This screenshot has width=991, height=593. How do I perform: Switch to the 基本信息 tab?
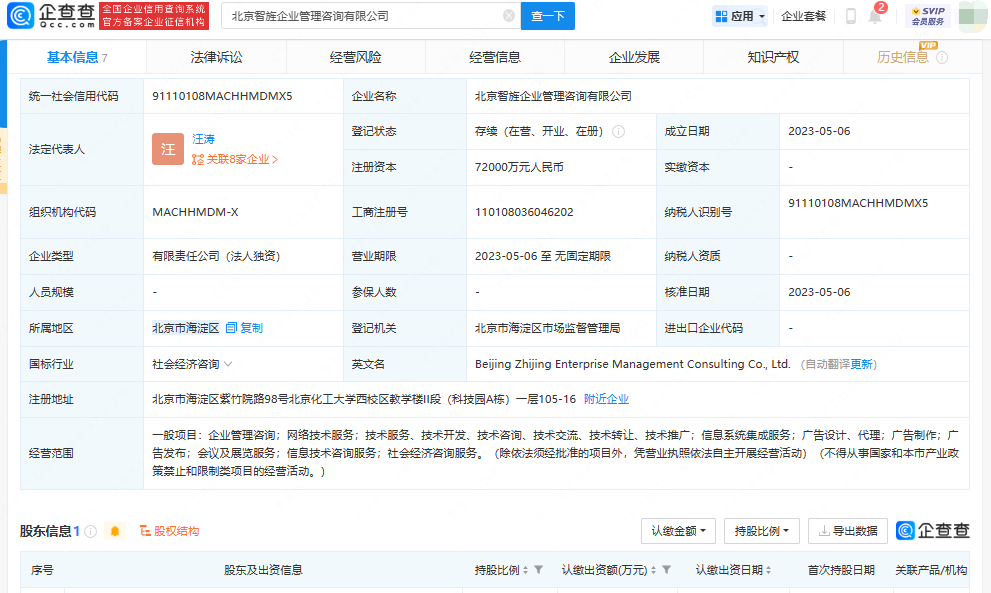pyautogui.click(x=76, y=58)
